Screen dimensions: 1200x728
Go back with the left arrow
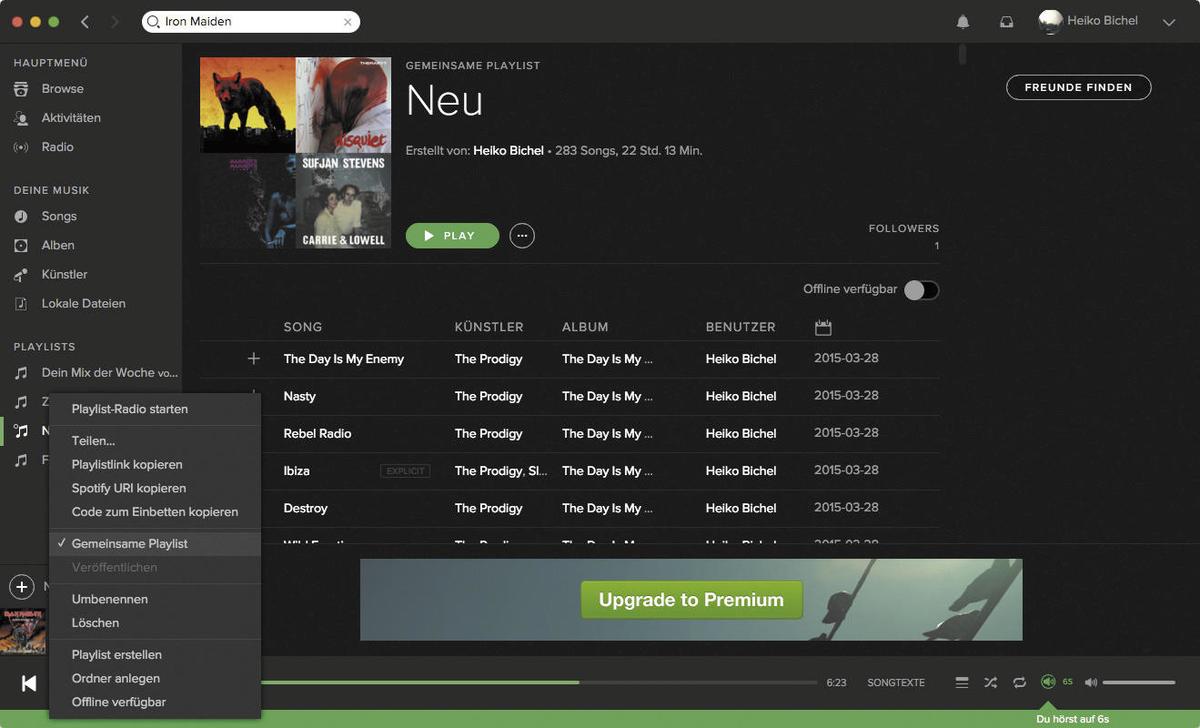pyautogui.click(x=85, y=21)
